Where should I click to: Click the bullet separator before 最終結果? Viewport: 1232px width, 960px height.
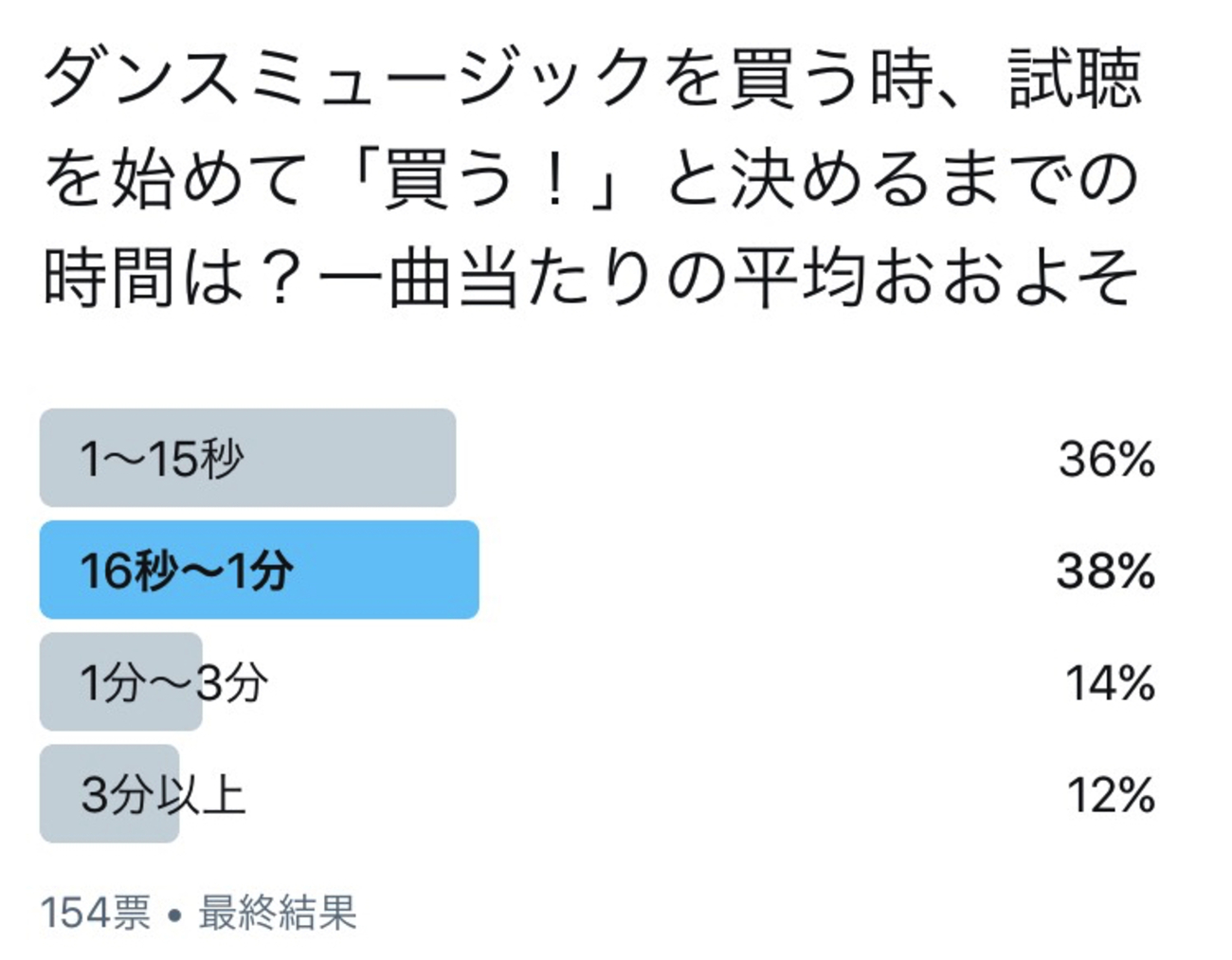click(173, 915)
